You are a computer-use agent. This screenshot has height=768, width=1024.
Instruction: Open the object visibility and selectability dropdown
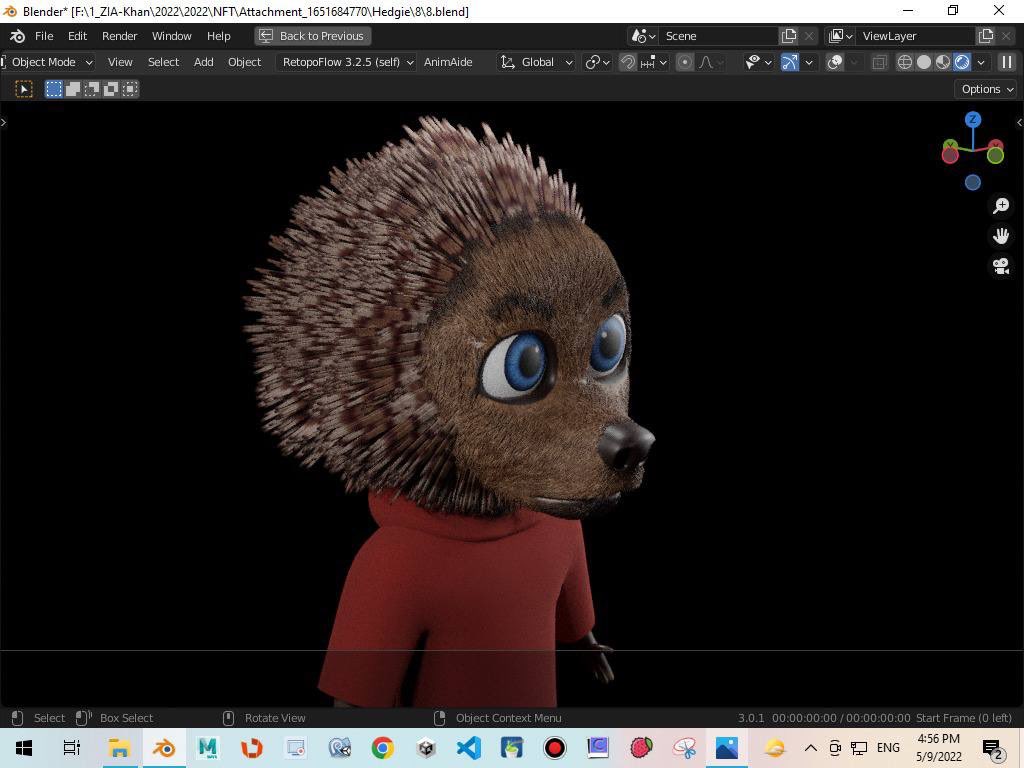[x=759, y=62]
